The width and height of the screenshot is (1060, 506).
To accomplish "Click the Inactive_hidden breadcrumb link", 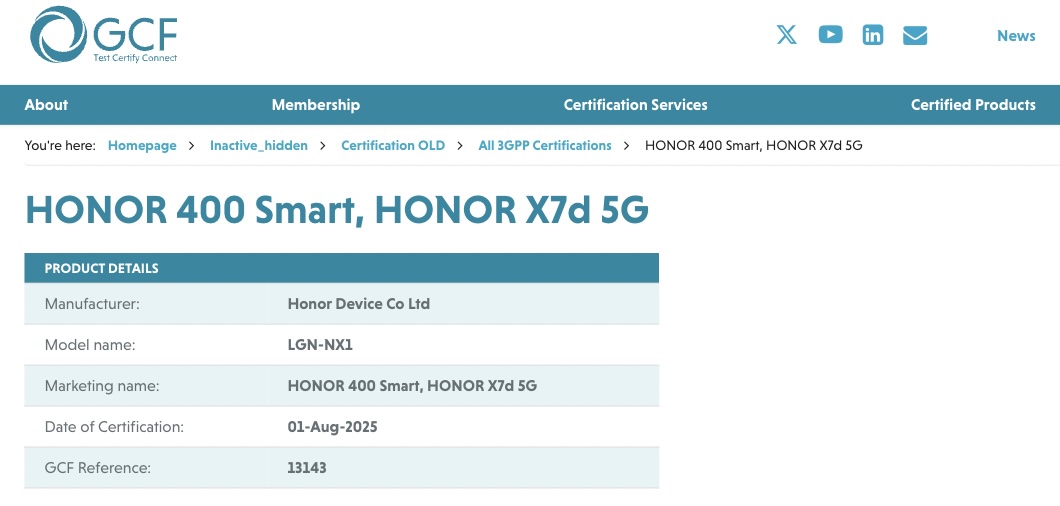I will tap(259, 146).
